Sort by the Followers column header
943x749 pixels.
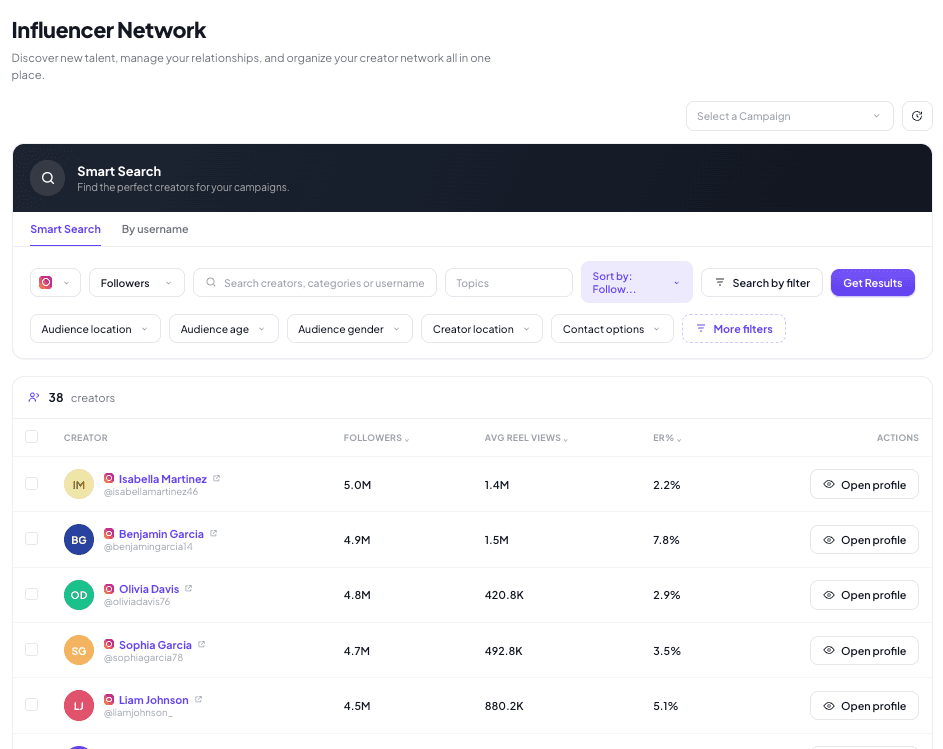376,438
